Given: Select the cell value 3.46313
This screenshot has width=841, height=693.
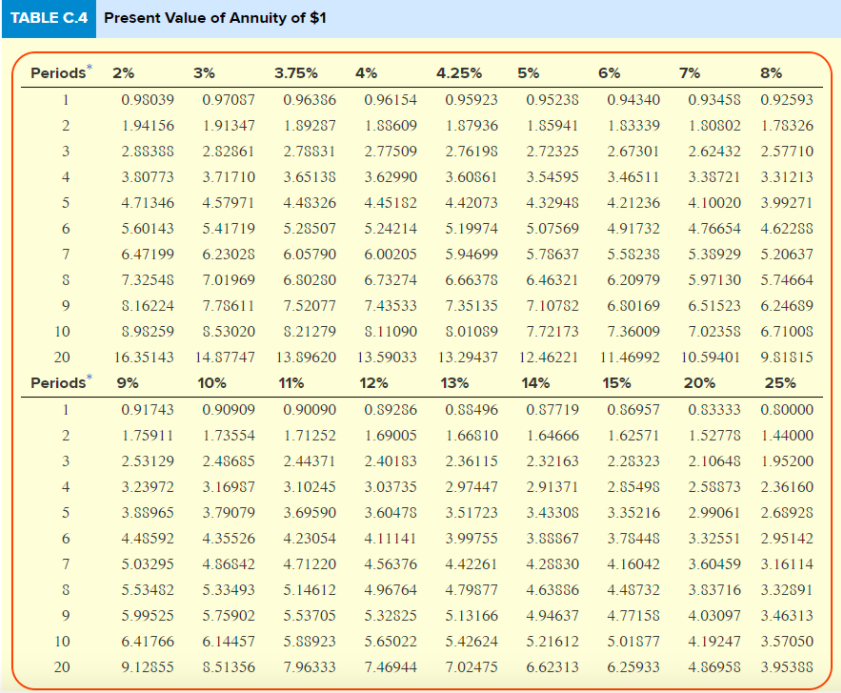Looking at the screenshot, I should 787,616.
